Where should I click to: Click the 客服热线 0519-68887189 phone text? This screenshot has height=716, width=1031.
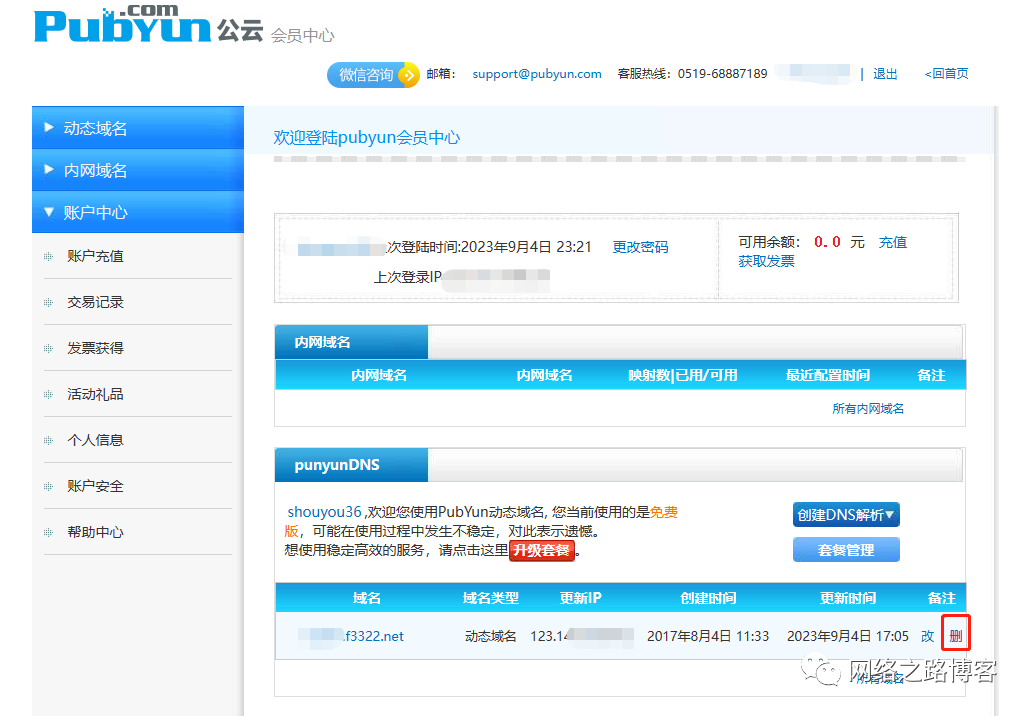point(692,74)
